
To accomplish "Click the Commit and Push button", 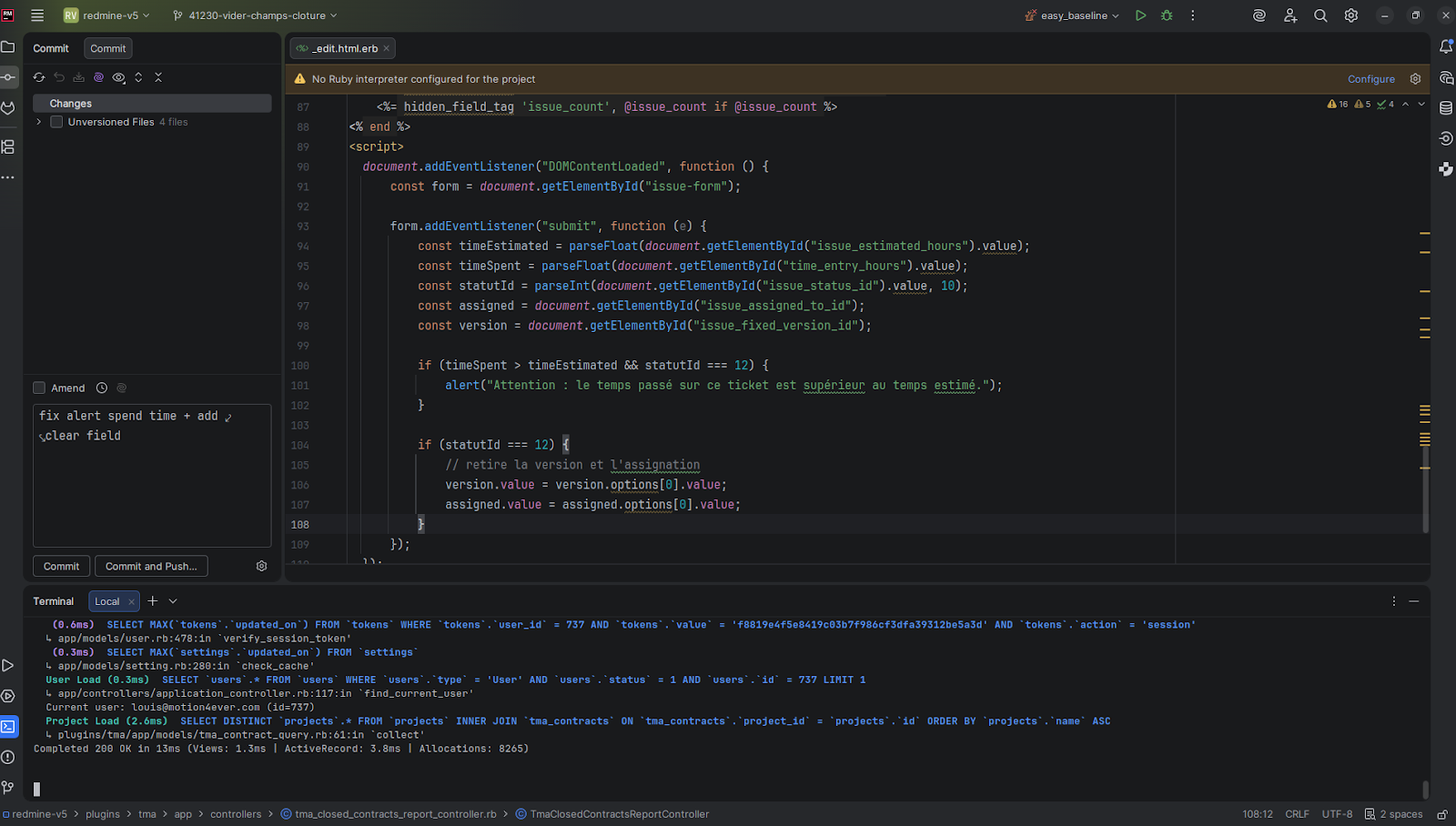I will pyautogui.click(x=151, y=566).
